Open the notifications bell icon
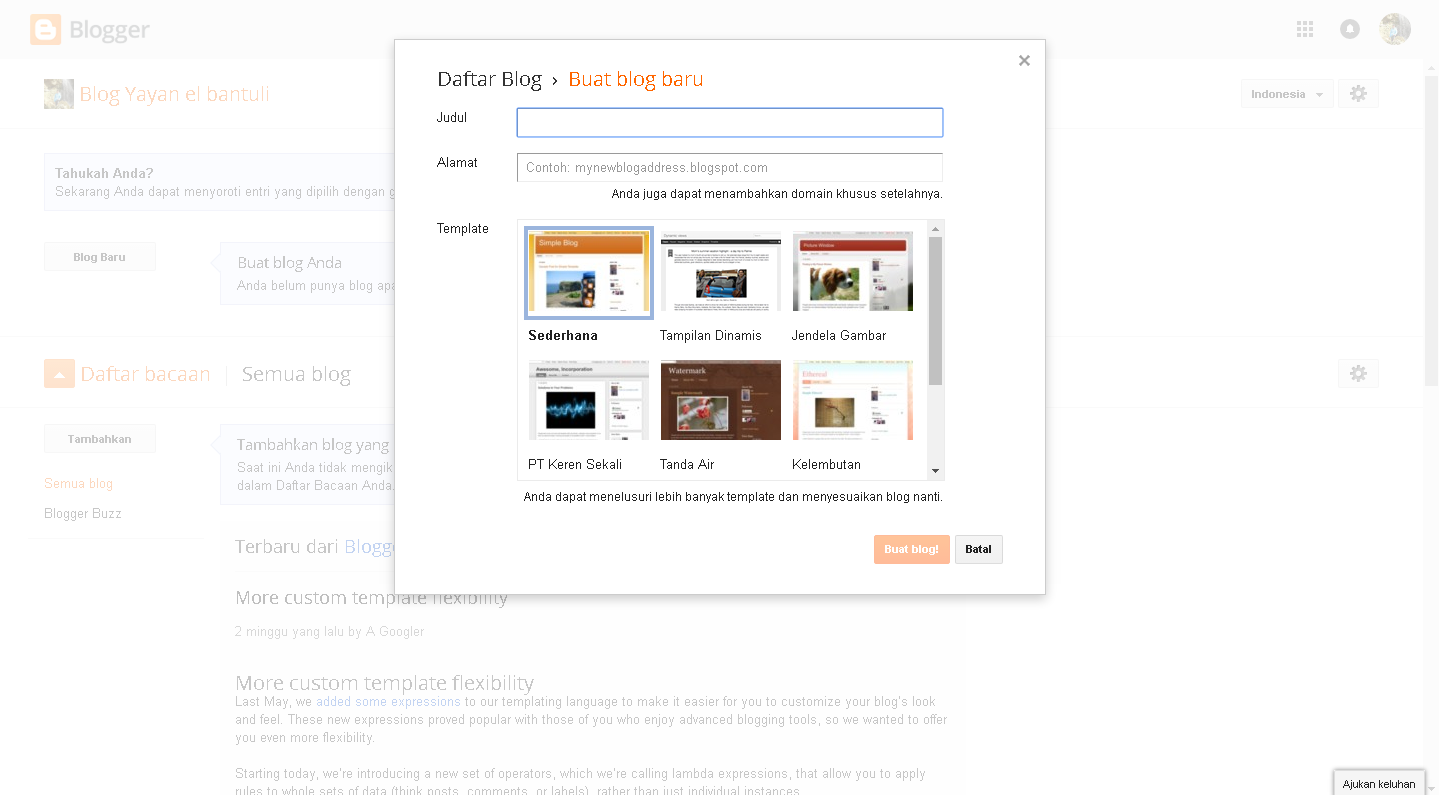Image resolution: width=1439 pixels, height=795 pixels. click(1350, 29)
